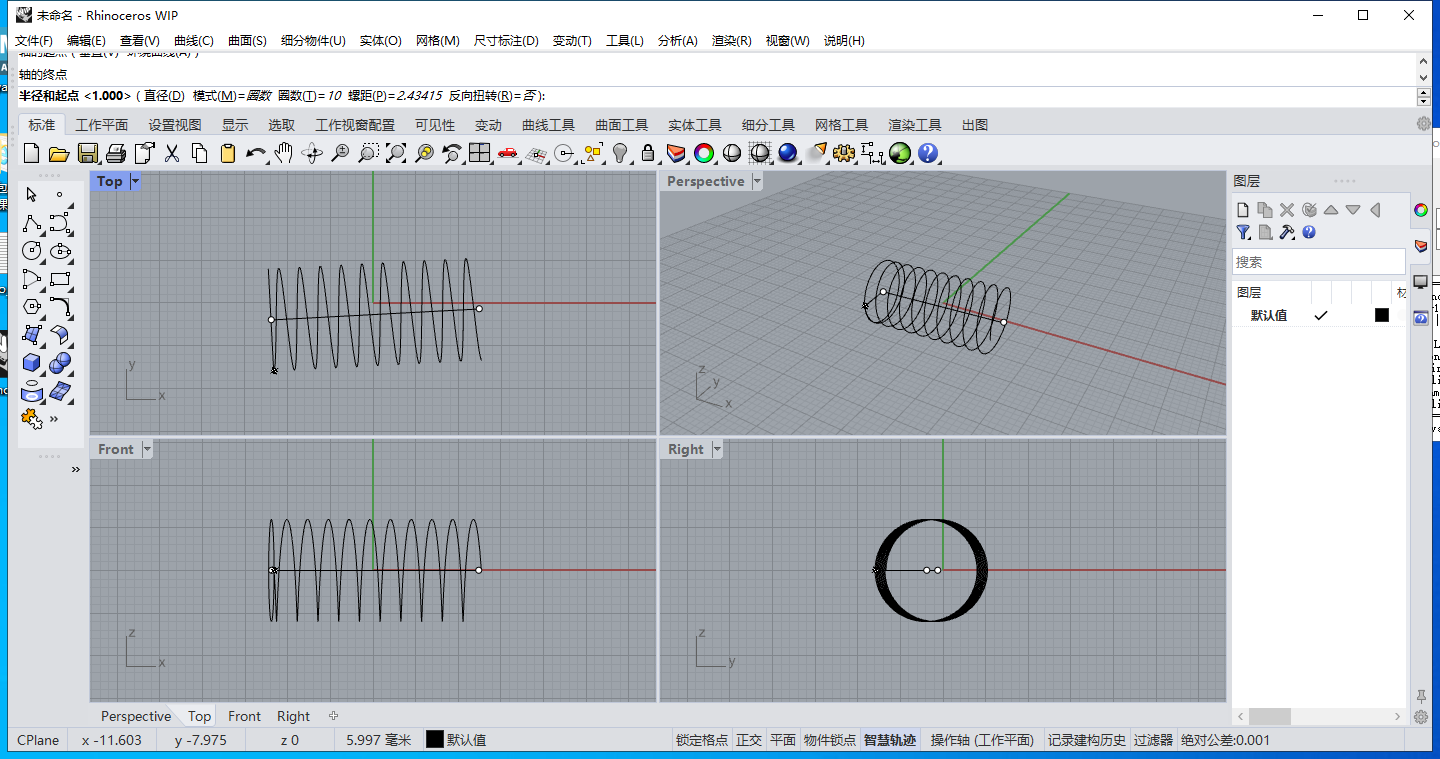Open the Right viewport dropdown arrow
This screenshot has height=759, width=1440.
pyautogui.click(x=717, y=449)
